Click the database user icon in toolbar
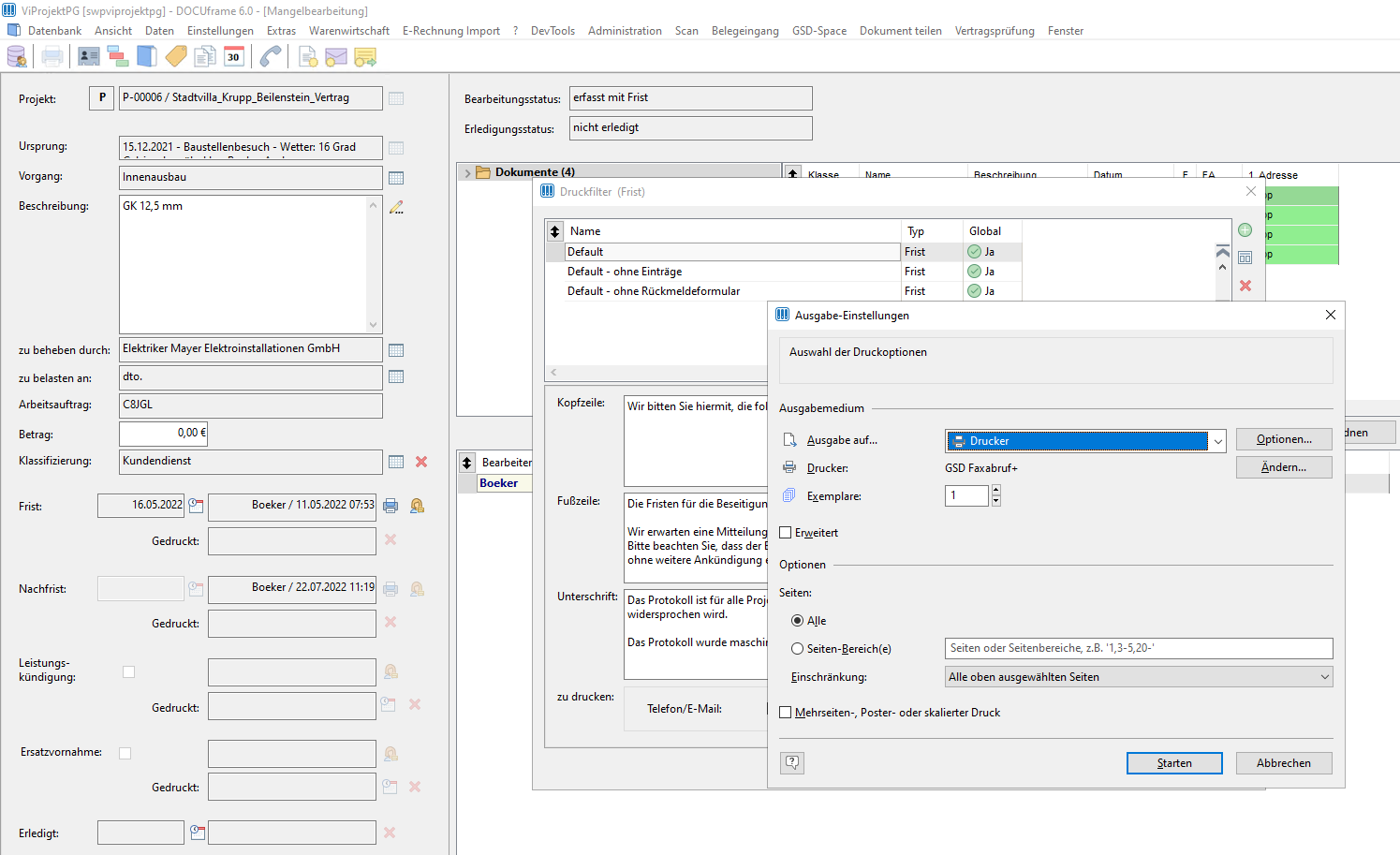This screenshot has width=1400, height=855. point(17,57)
